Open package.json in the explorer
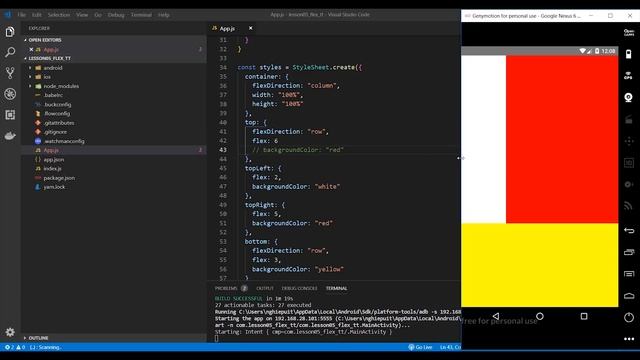 click(59, 178)
